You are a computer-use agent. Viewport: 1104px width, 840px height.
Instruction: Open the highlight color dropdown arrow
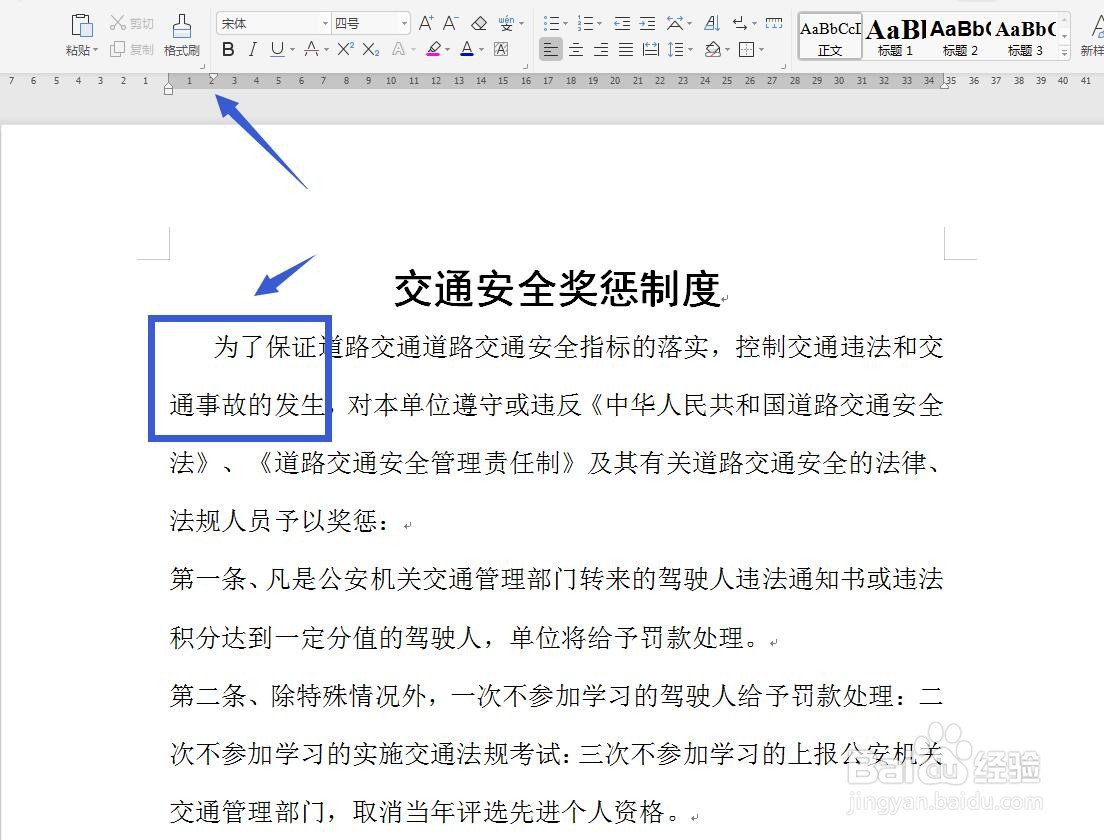tap(448, 50)
